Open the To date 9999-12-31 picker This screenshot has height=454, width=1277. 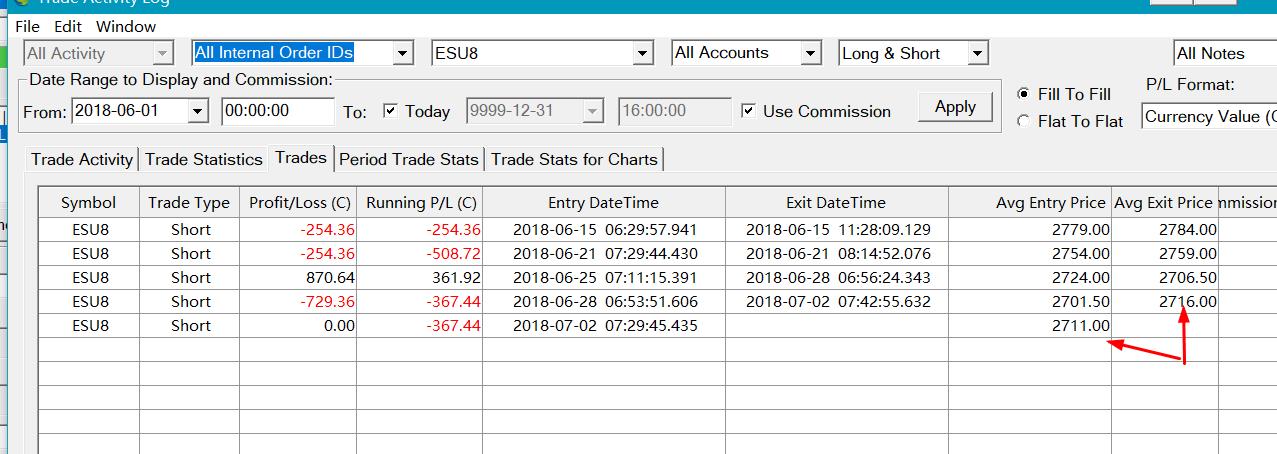click(593, 111)
